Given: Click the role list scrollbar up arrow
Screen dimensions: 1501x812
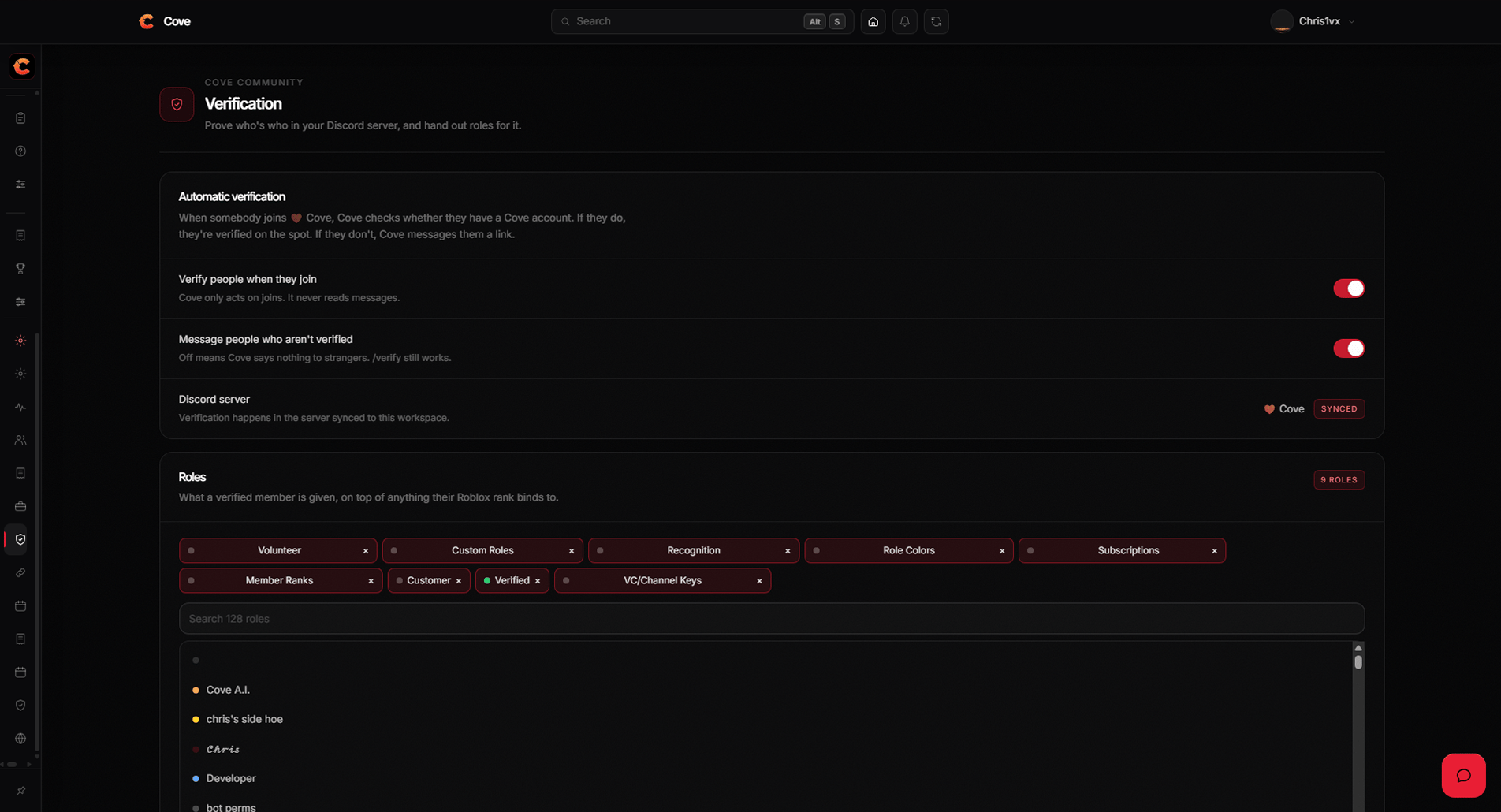Looking at the screenshot, I should (x=1358, y=648).
